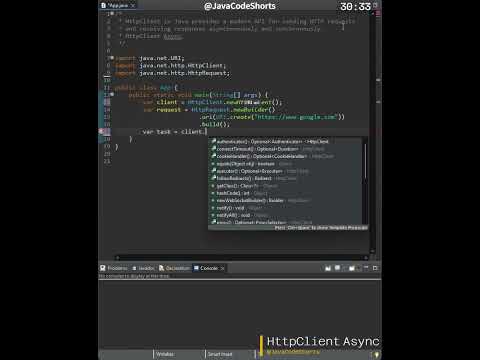Image resolution: width=480 pixels, height=360 pixels.
Task: Click the Writable status bar entry
Action: (x=165, y=354)
